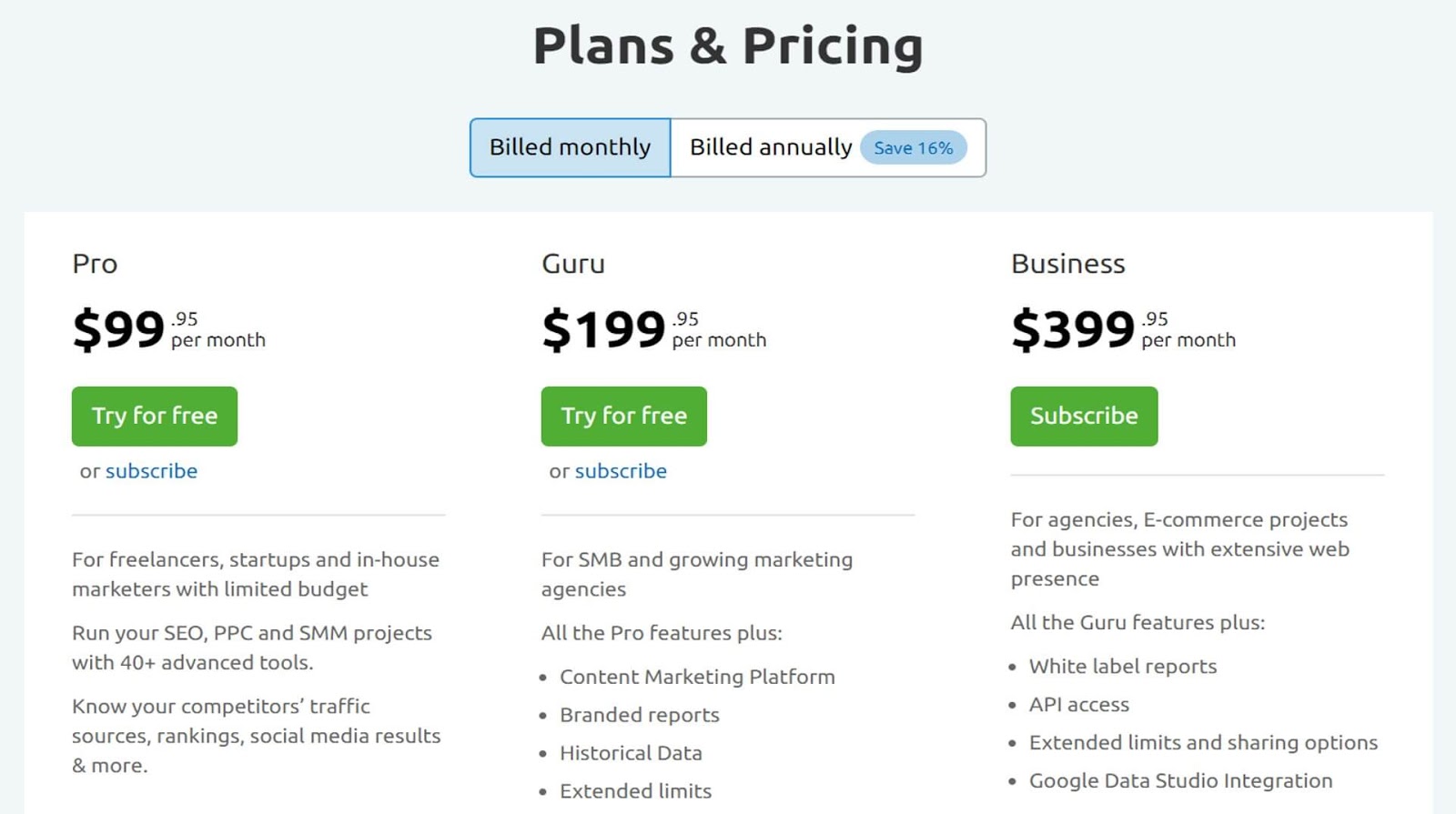
Task: Select the White label reports item
Action: pos(1123,667)
